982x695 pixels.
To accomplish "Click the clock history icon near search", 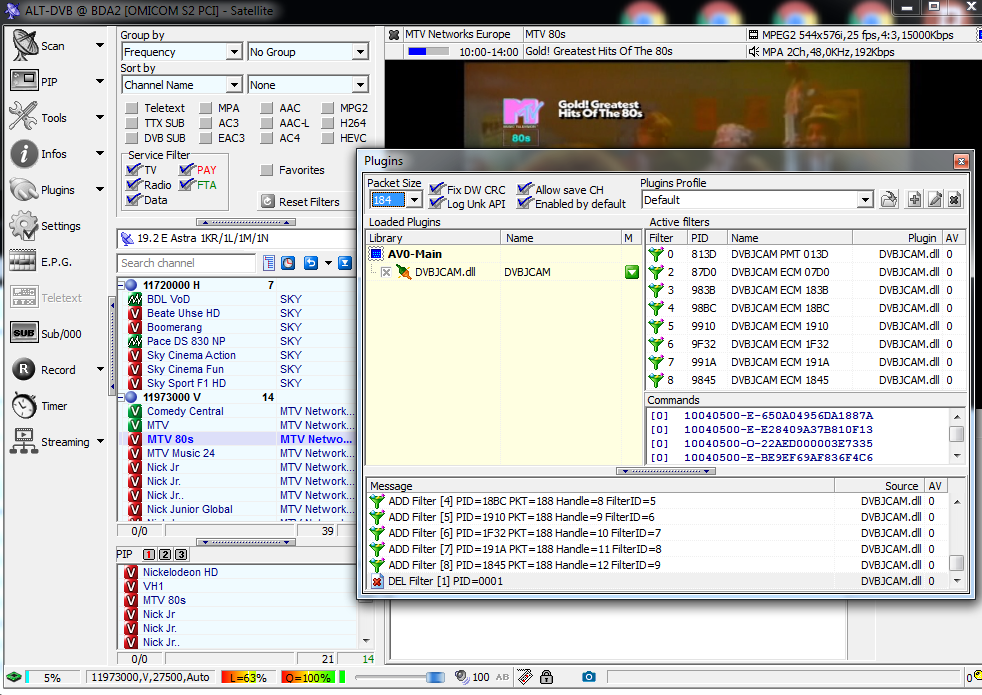I will (288, 263).
